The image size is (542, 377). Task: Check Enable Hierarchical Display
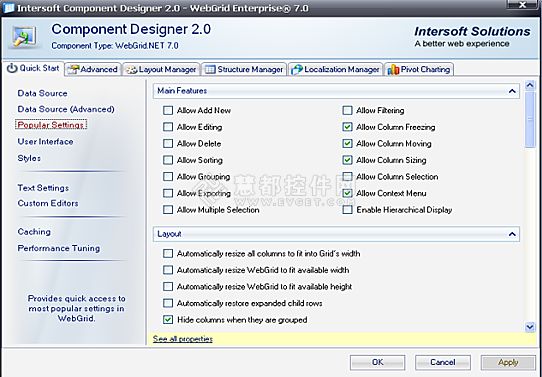347,210
